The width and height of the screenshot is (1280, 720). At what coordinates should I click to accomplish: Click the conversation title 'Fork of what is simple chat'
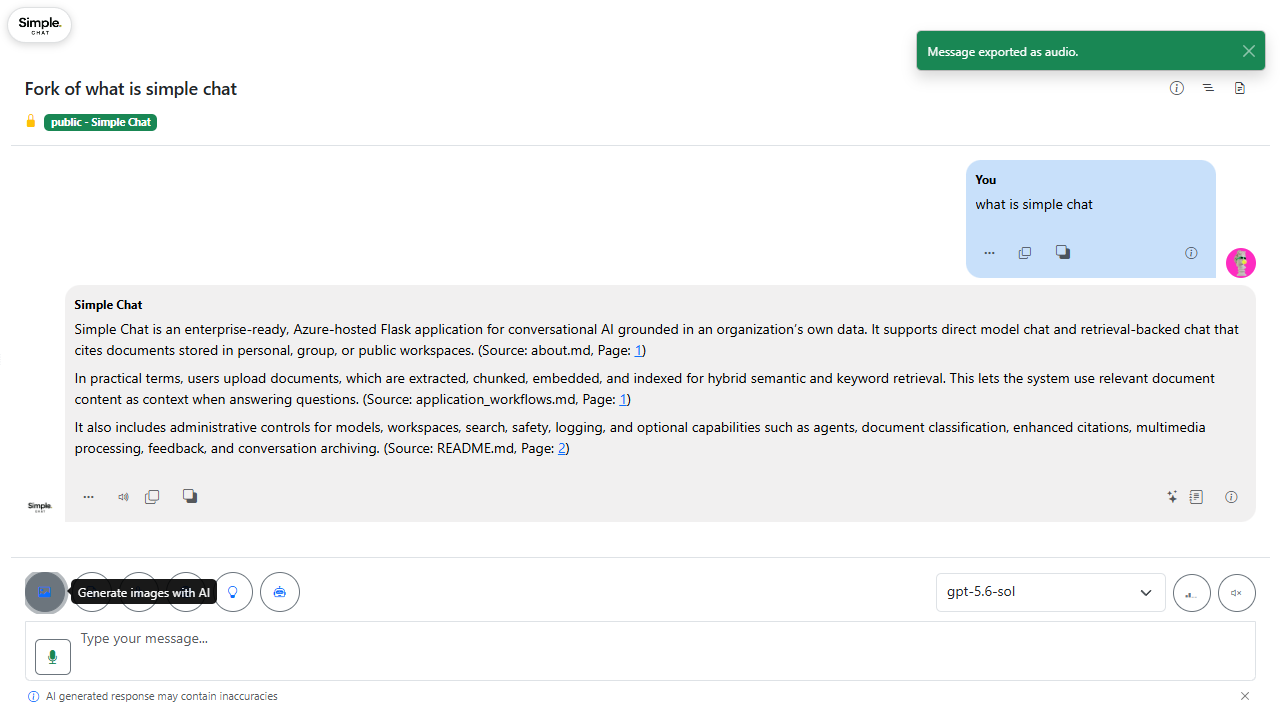131,89
